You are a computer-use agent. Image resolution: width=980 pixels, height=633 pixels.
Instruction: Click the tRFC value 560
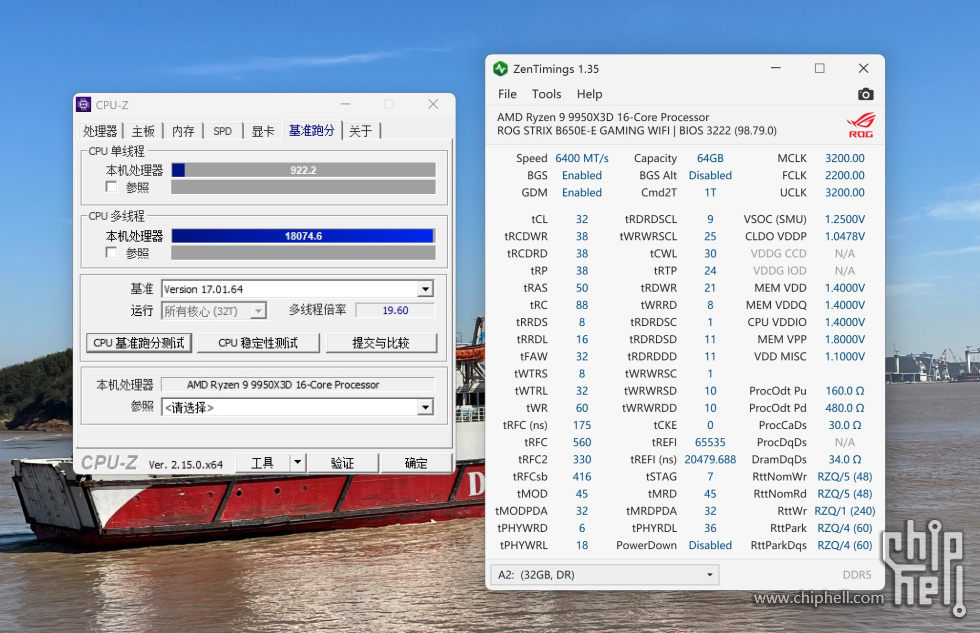582,442
